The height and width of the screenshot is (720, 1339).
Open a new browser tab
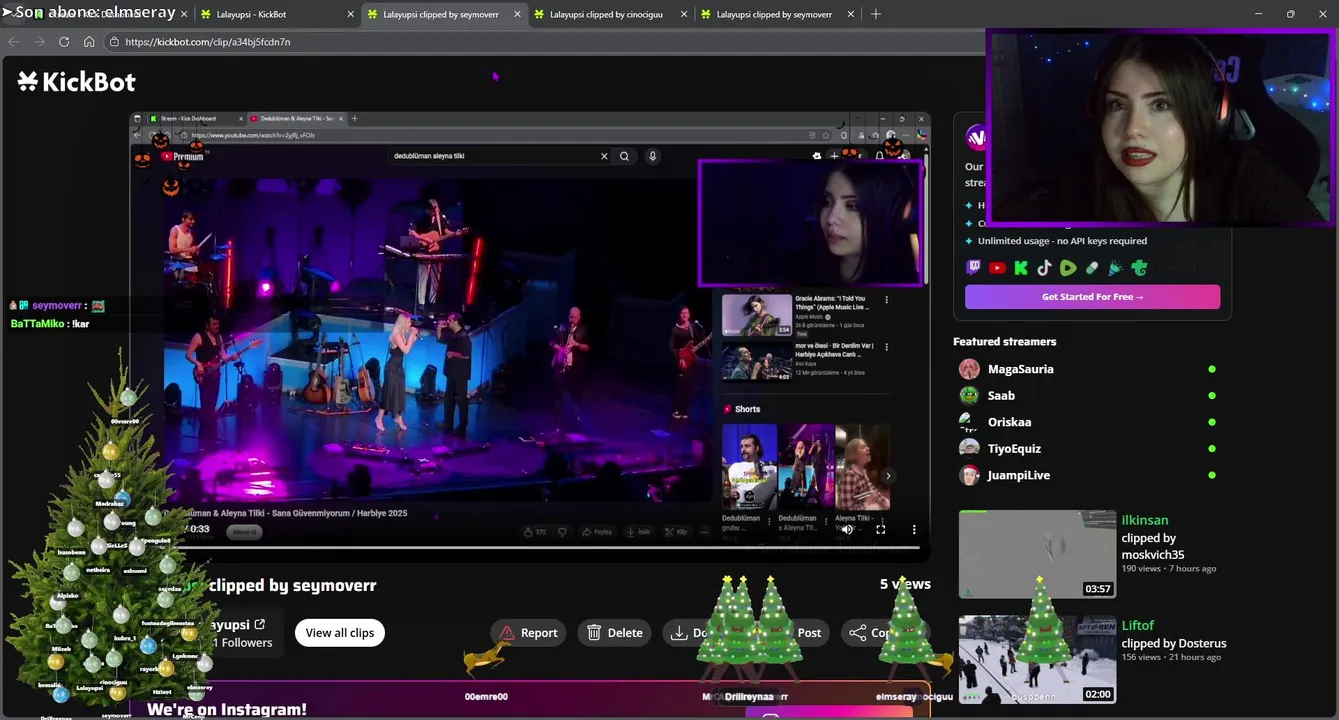pos(876,14)
